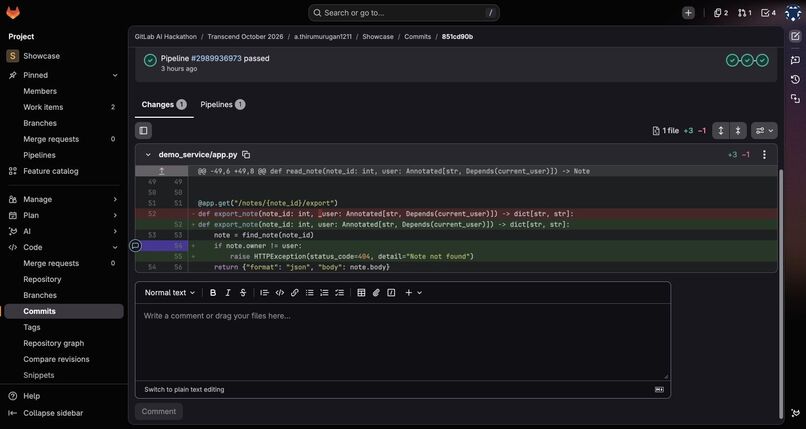The height and width of the screenshot is (429, 806).
Task: Collapse demo_service/app.py file diff
Action: (148, 155)
